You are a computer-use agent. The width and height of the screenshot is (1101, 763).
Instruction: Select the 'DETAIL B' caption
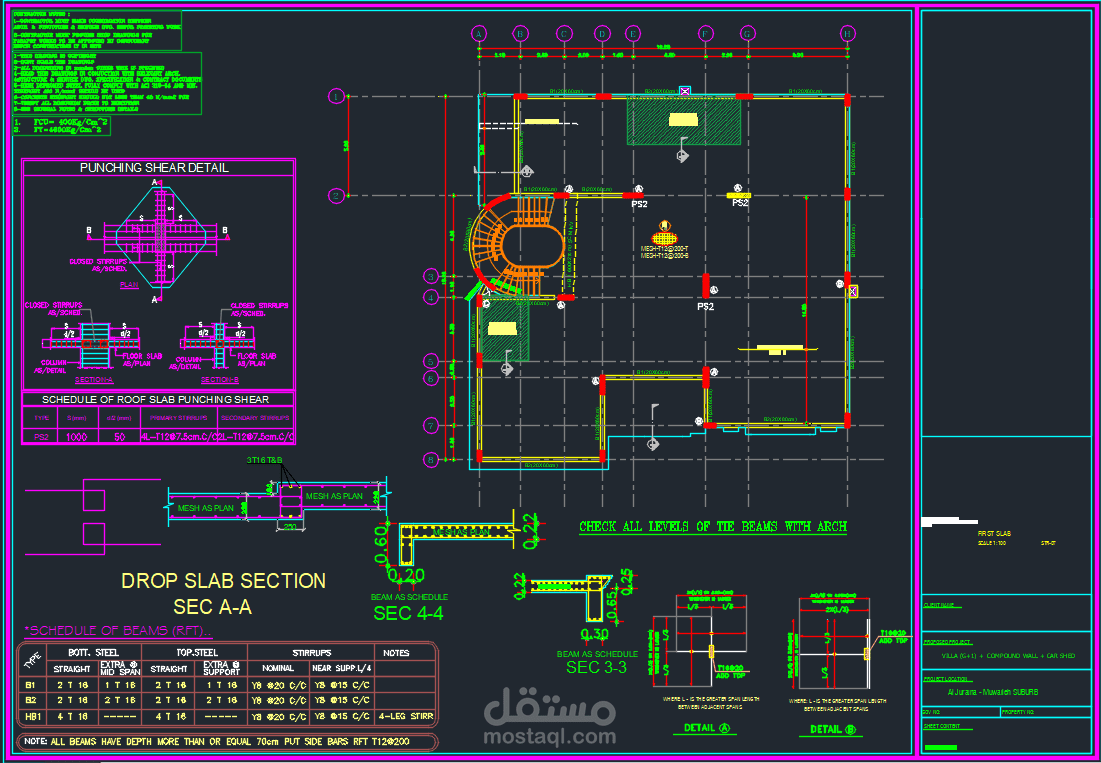click(x=834, y=729)
